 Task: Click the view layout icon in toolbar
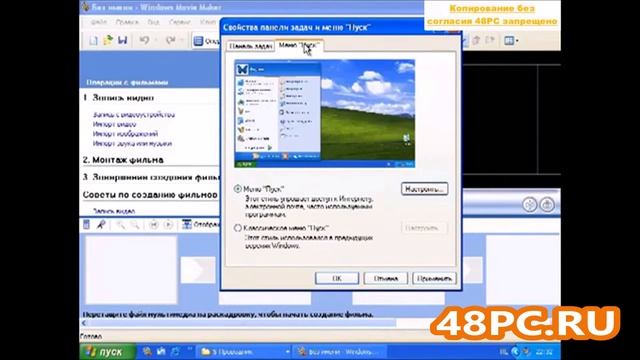point(509,40)
